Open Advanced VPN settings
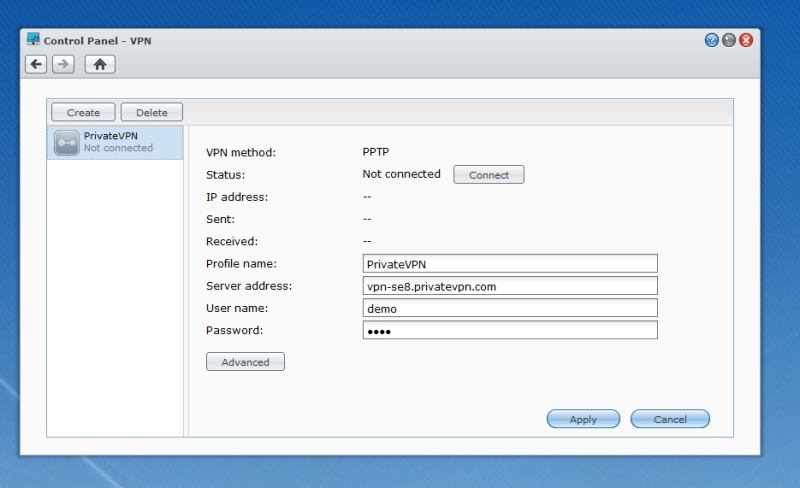Screen dimensions: 800x488 click(x=245, y=362)
